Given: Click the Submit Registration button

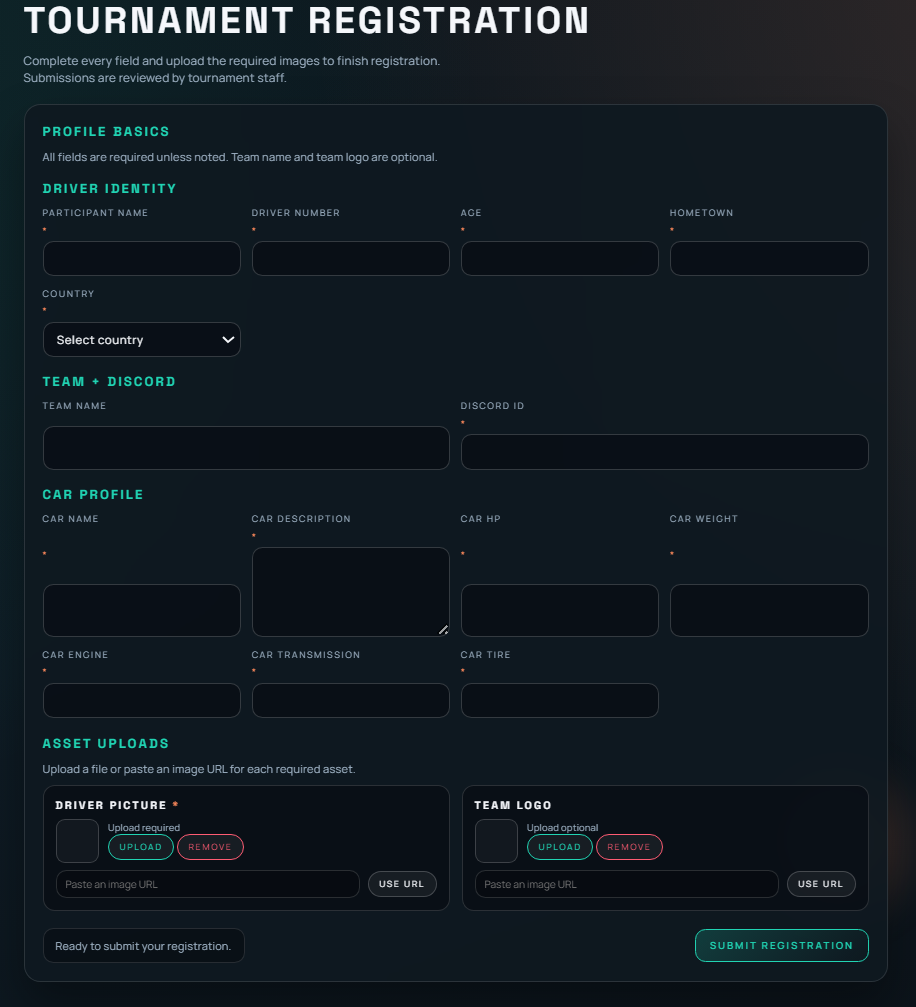Looking at the screenshot, I should (x=781, y=945).
